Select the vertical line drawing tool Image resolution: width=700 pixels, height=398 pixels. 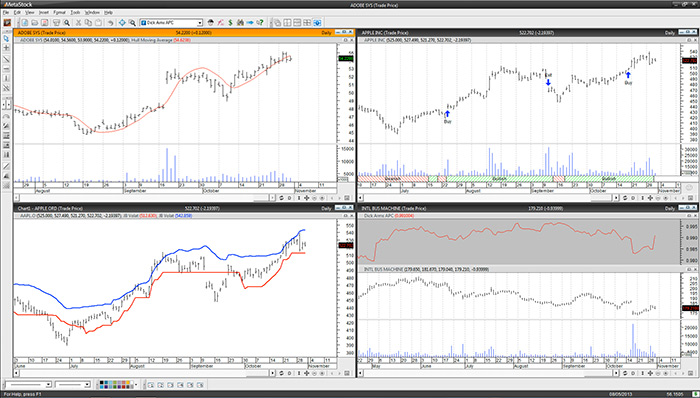coord(6,79)
